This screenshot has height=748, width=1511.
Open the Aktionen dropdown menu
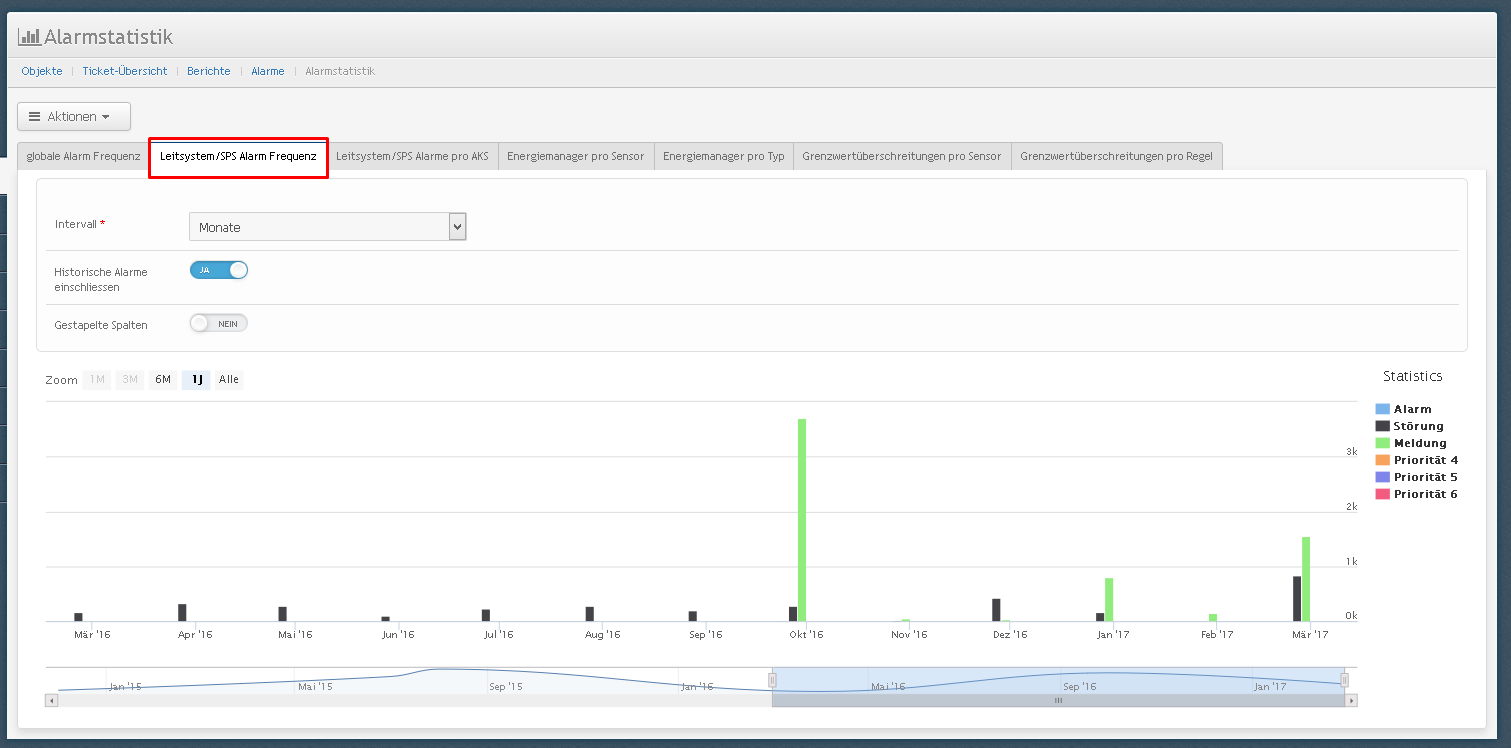(74, 116)
